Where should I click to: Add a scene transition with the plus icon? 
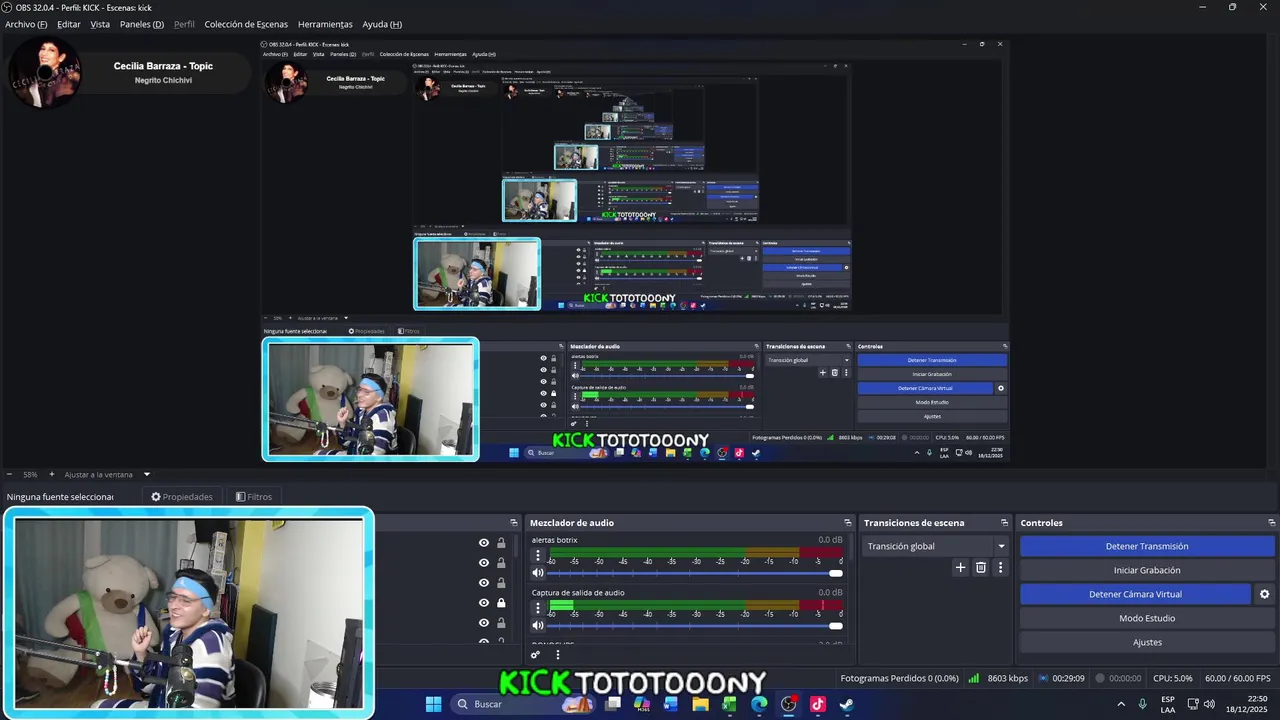961,567
